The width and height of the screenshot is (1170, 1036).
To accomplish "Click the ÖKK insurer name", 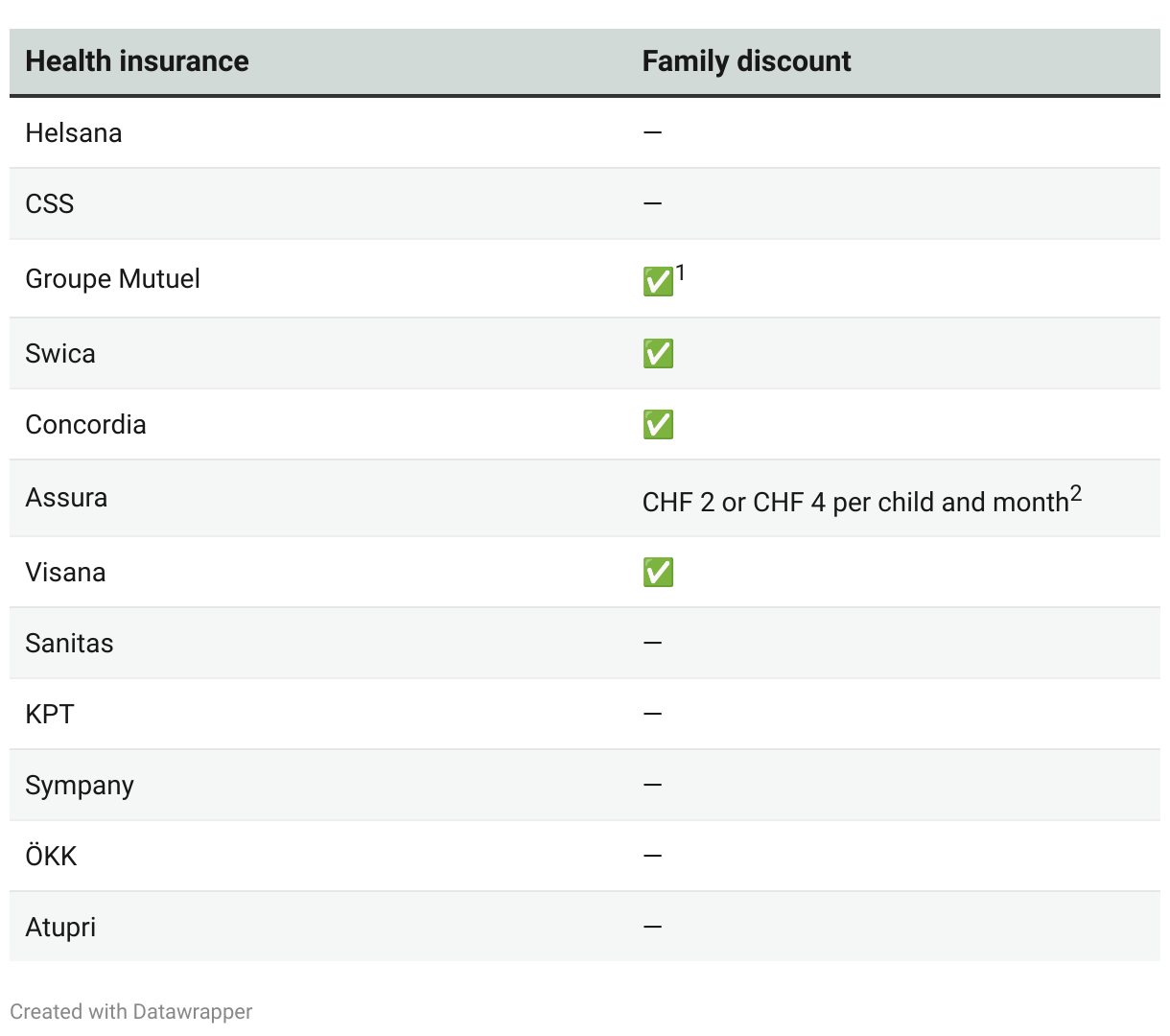I will (51, 856).
